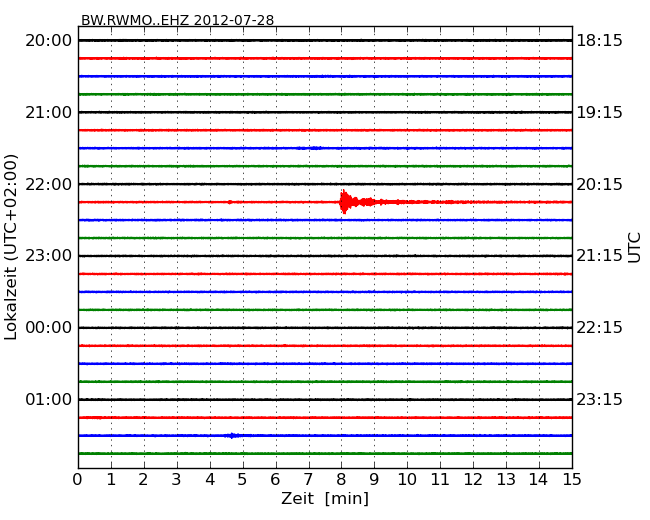The height and width of the screenshot is (520, 650).
Task: Click x-axis tick label 13
Action: [506, 480]
